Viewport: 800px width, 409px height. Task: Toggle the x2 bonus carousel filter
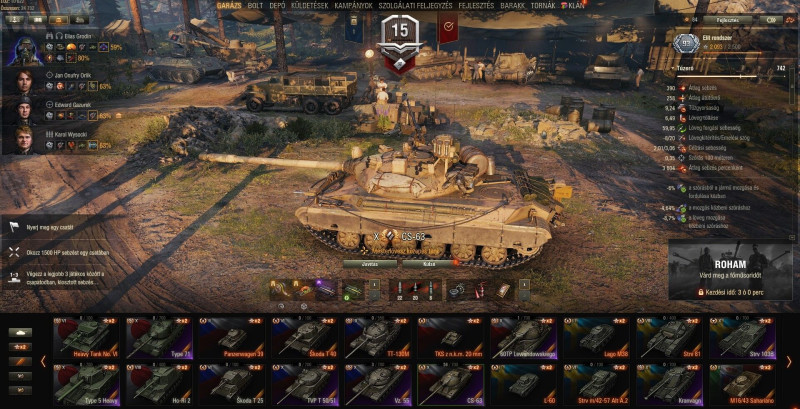point(20,347)
